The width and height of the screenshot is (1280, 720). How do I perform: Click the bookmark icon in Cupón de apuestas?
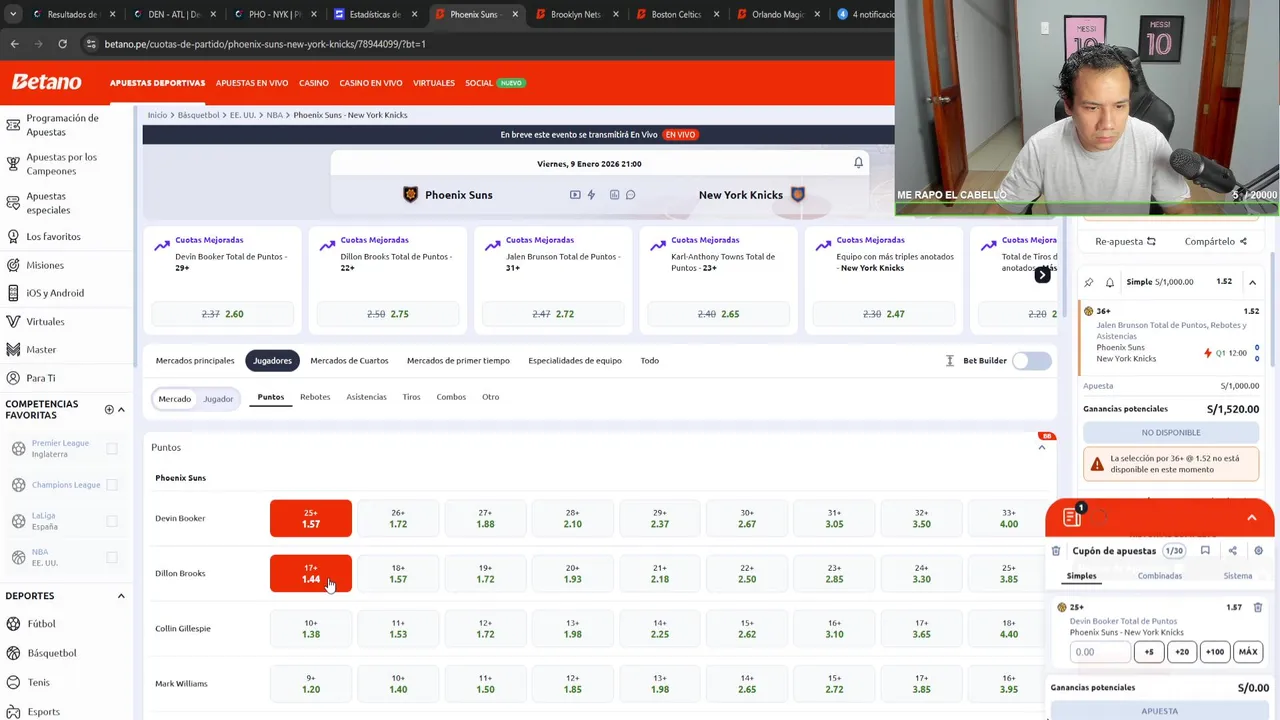tap(1205, 551)
